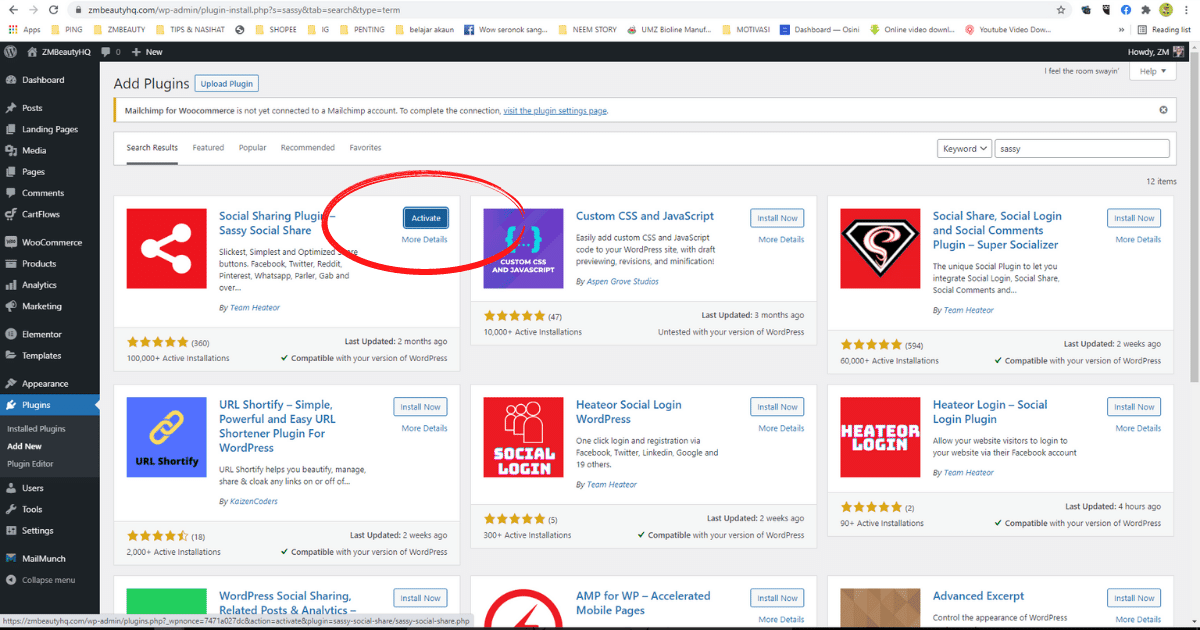The width and height of the screenshot is (1200, 630).
Task: Install the Advanced Excerpt plugin
Action: coord(1134,598)
